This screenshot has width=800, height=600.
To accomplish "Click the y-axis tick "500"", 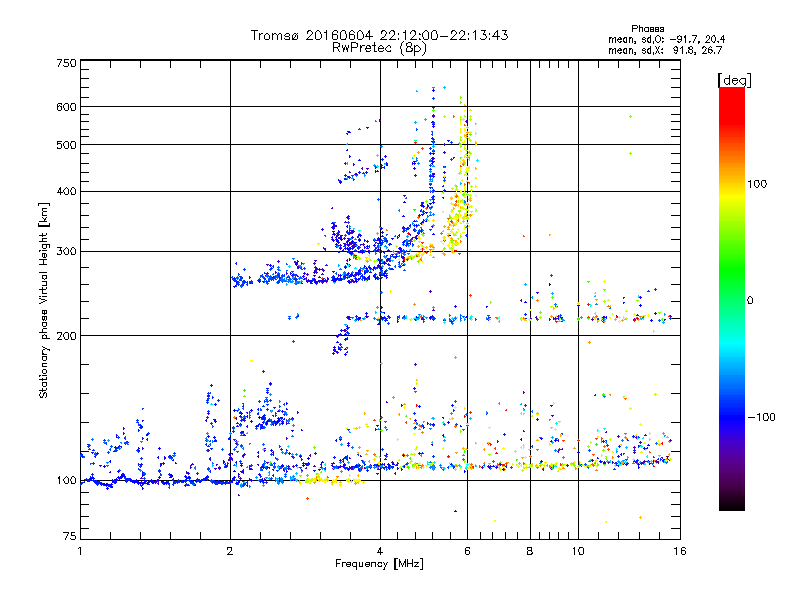I will coord(66,145).
